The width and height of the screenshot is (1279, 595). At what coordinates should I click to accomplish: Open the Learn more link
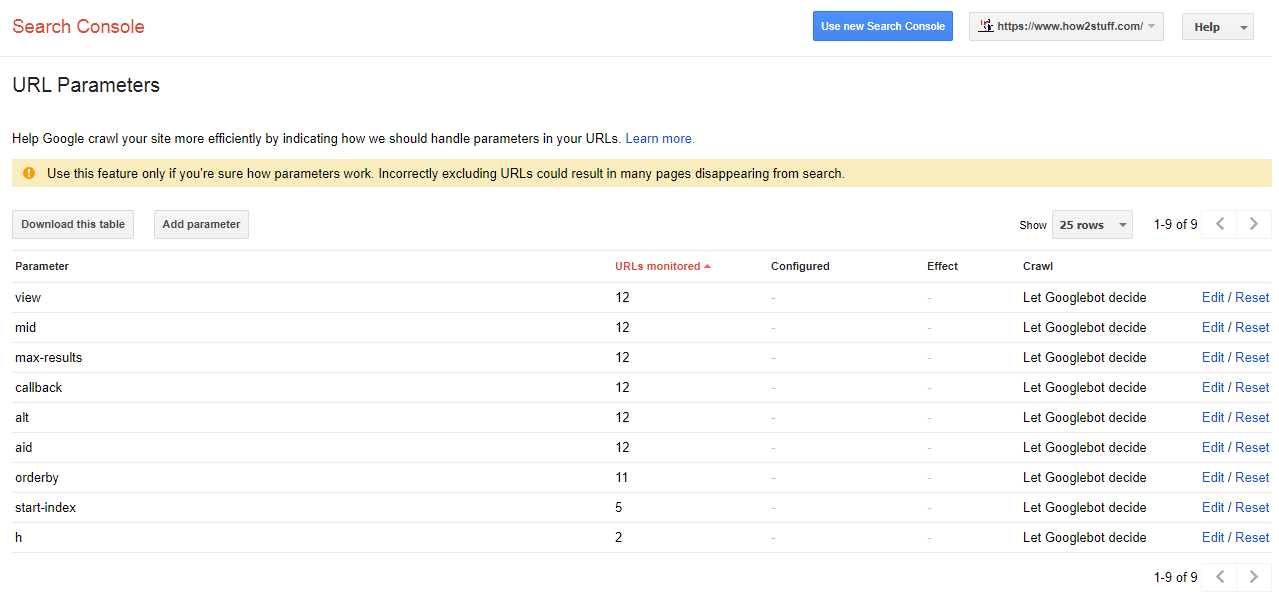659,139
